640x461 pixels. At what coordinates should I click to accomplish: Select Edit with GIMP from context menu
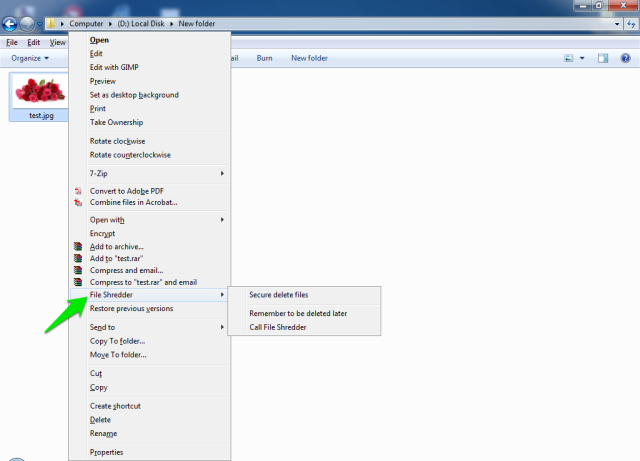click(x=121, y=65)
